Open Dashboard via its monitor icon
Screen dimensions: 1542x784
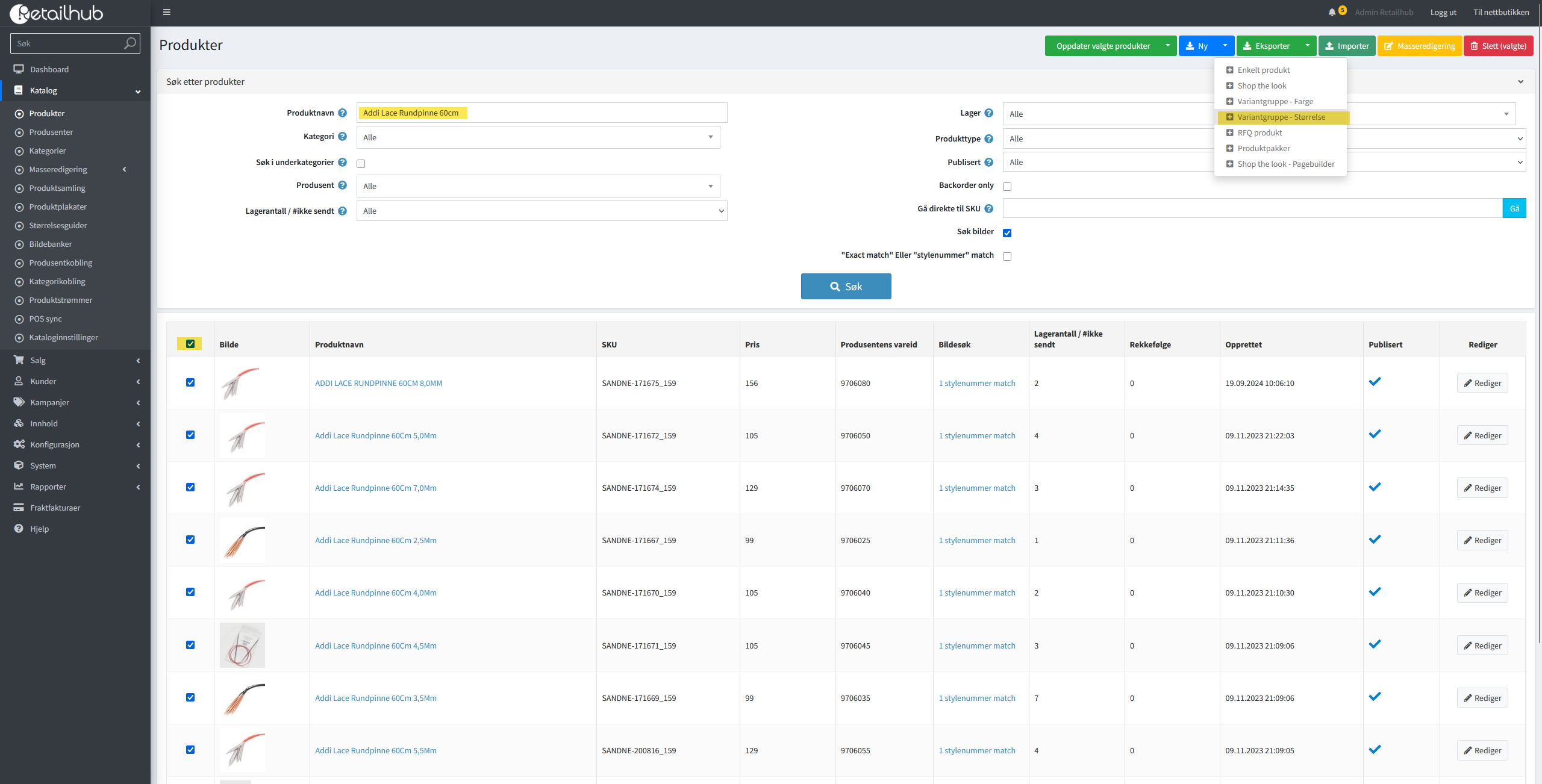[x=19, y=69]
